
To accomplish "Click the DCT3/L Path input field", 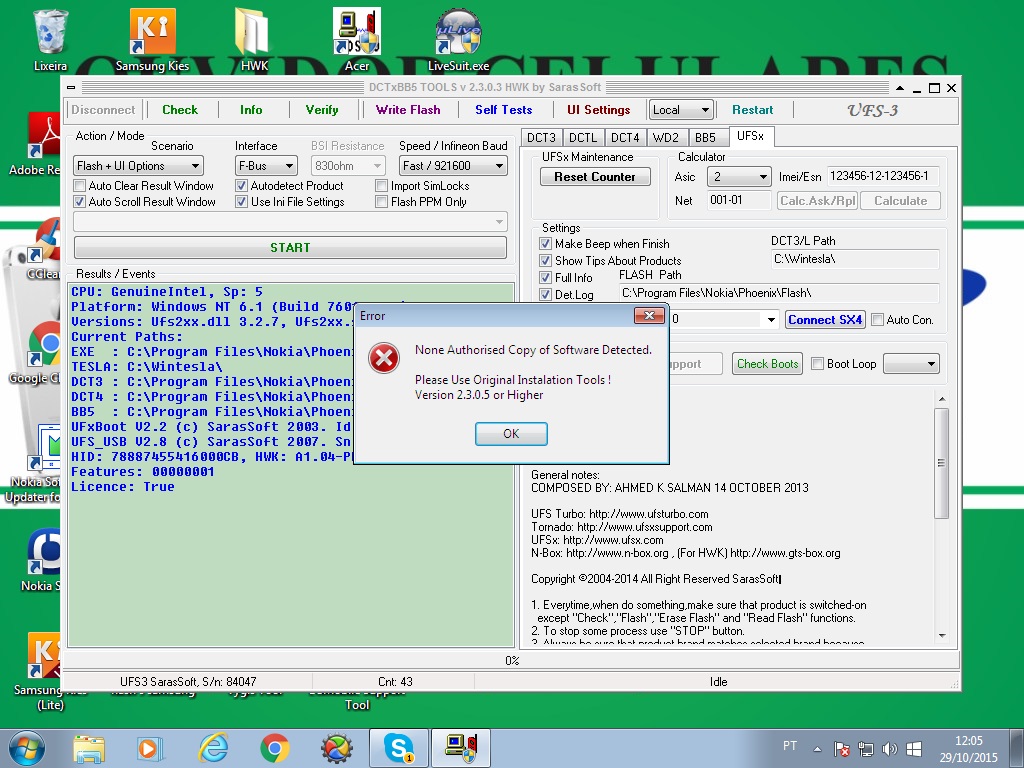I will pos(855,259).
